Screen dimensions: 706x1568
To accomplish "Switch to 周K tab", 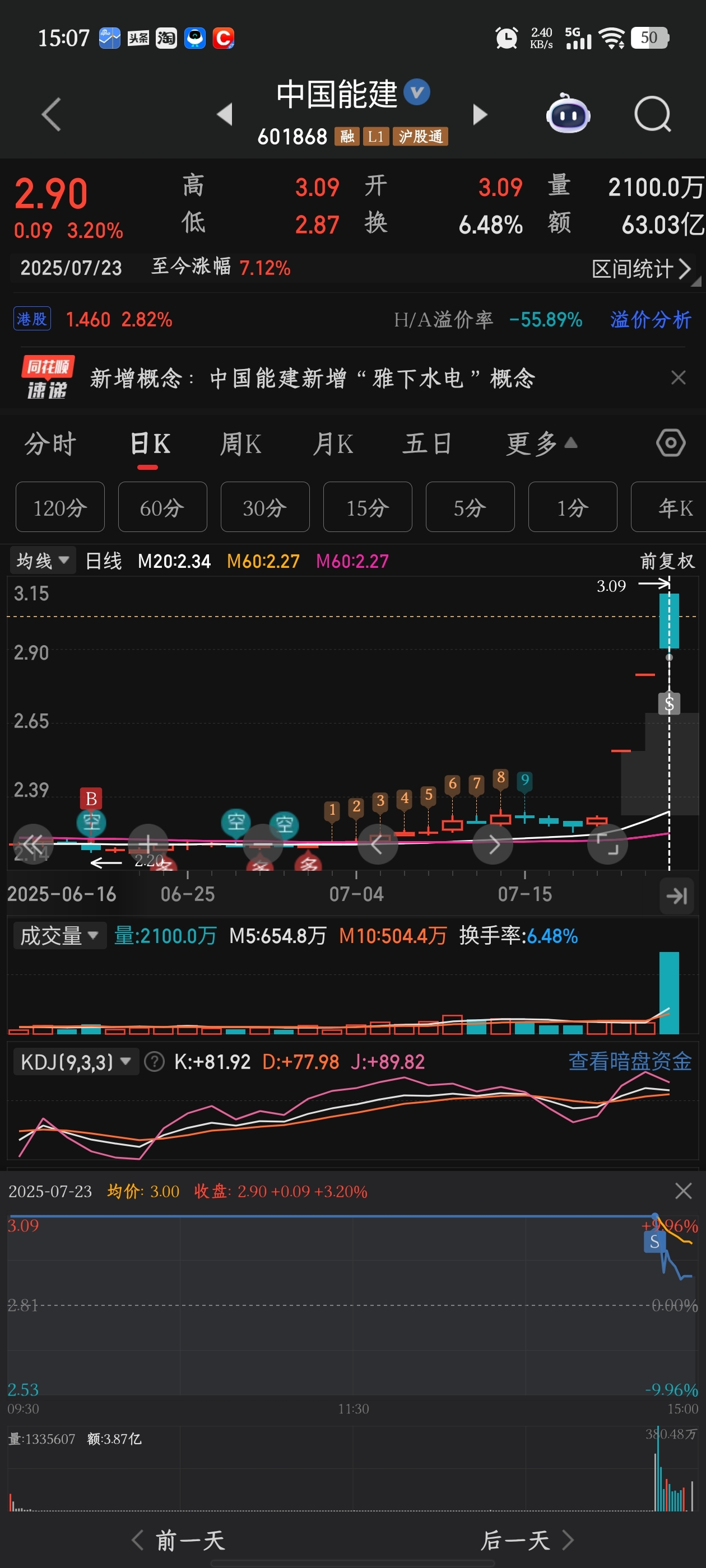I will coord(240,443).
